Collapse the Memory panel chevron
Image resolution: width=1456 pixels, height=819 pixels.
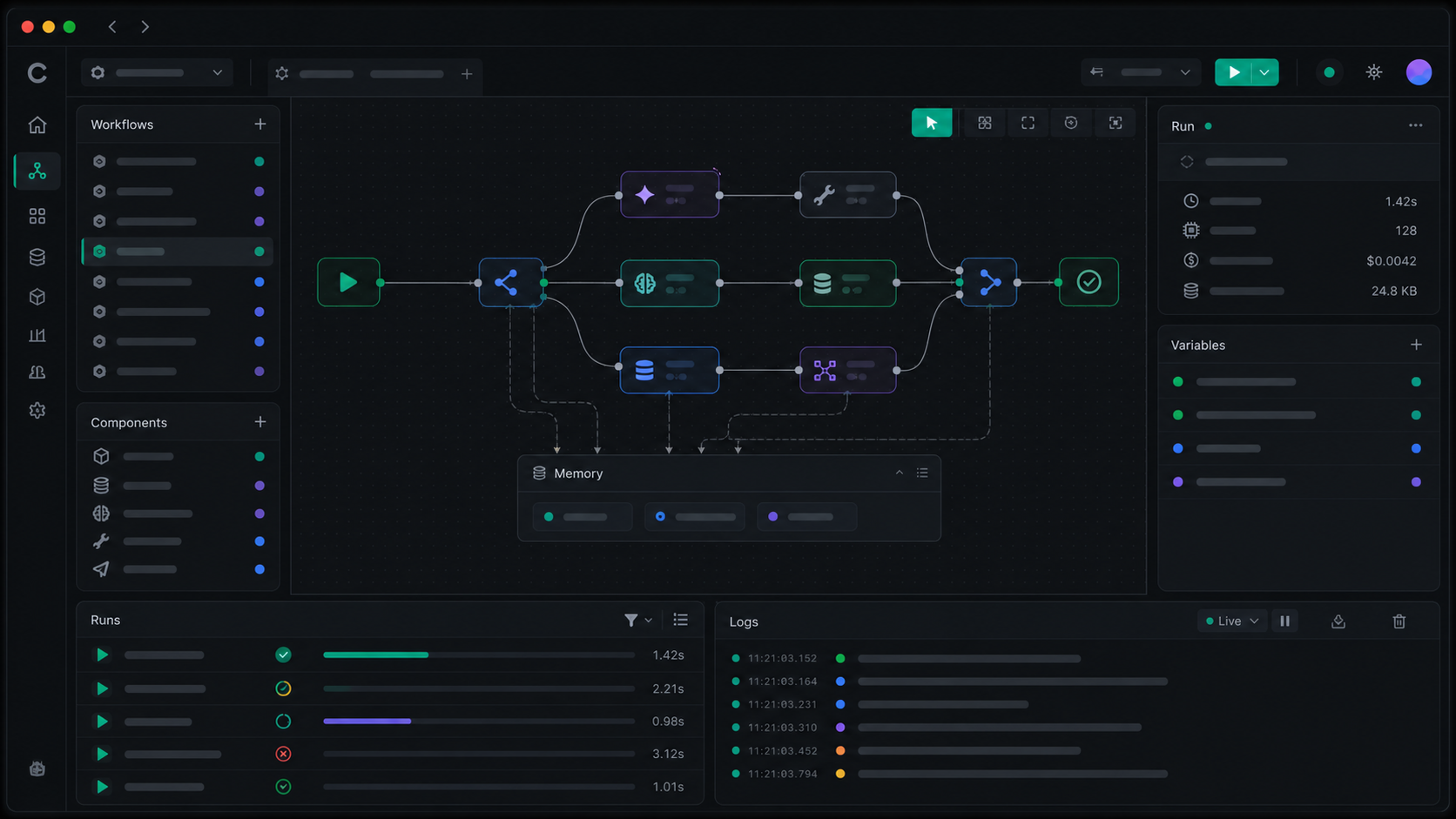click(900, 473)
